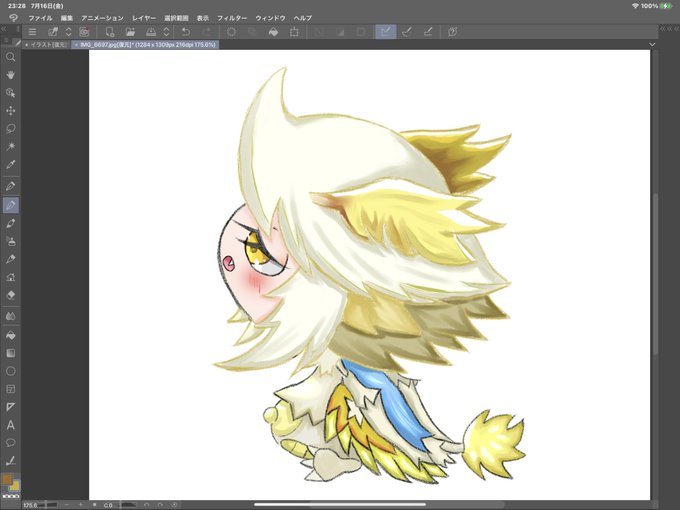Expand the canvas tab list chevron
The width and height of the screenshot is (680, 510).
(652, 44)
